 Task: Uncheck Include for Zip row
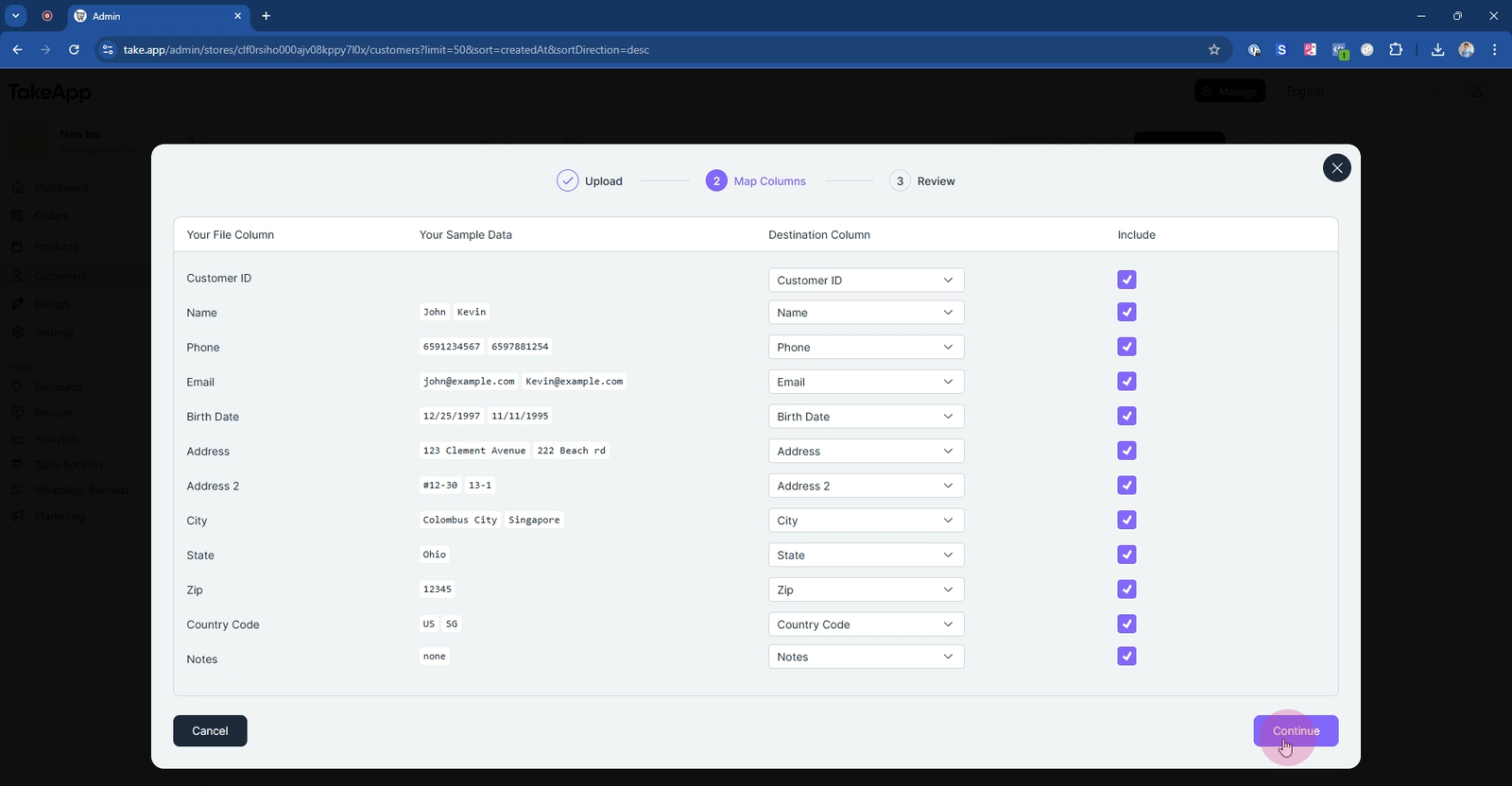point(1126,589)
